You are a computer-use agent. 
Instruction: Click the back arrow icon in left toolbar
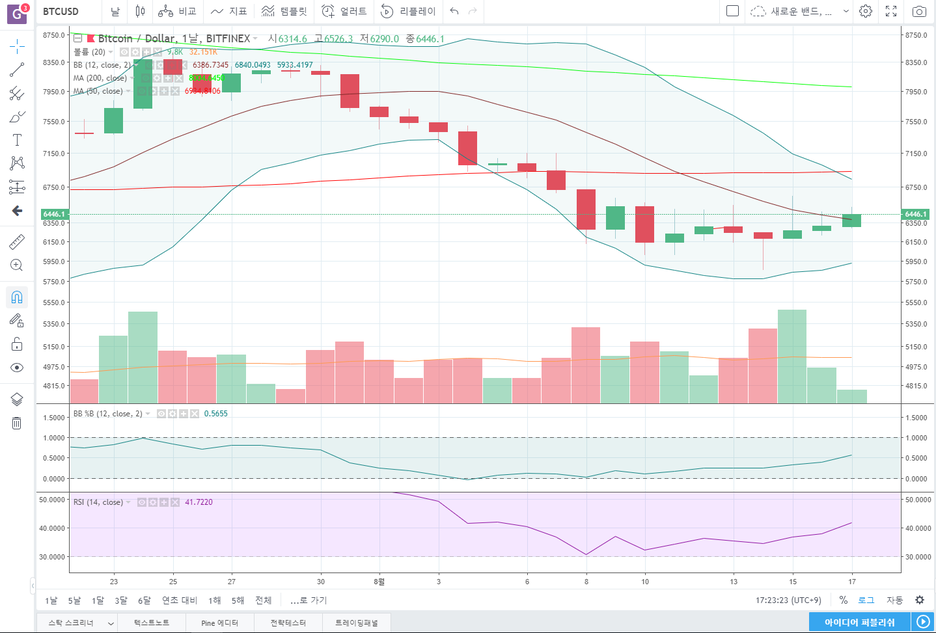17,211
